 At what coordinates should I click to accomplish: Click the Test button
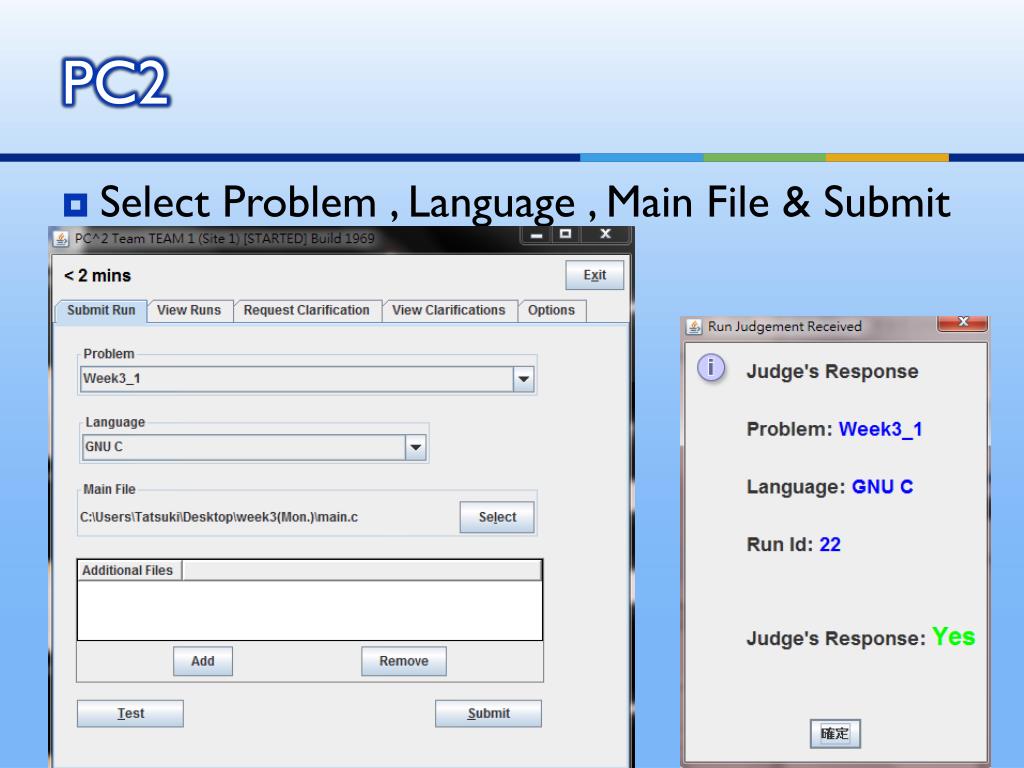click(x=130, y=713)
